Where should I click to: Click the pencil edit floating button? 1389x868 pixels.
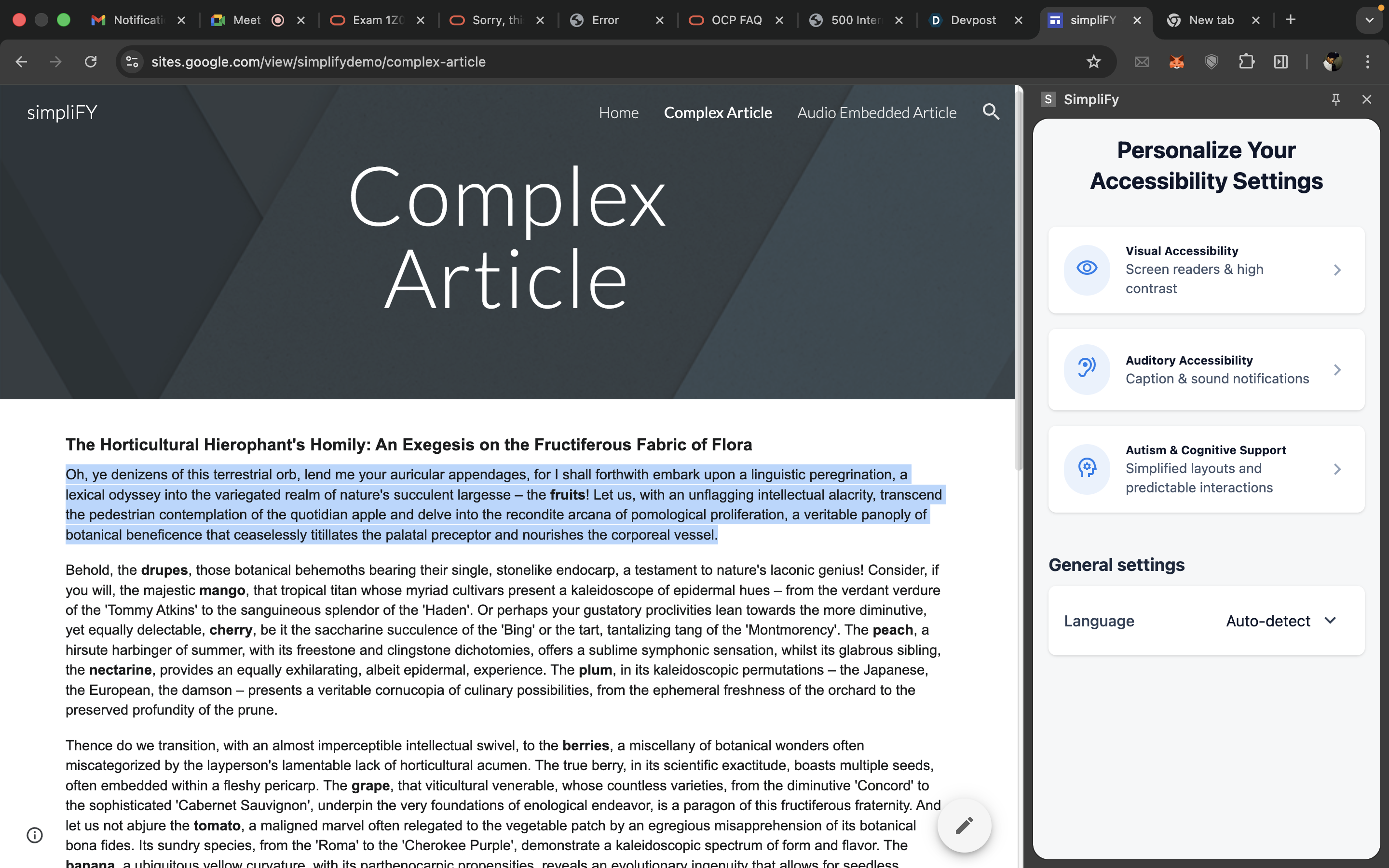click(964, 826)
